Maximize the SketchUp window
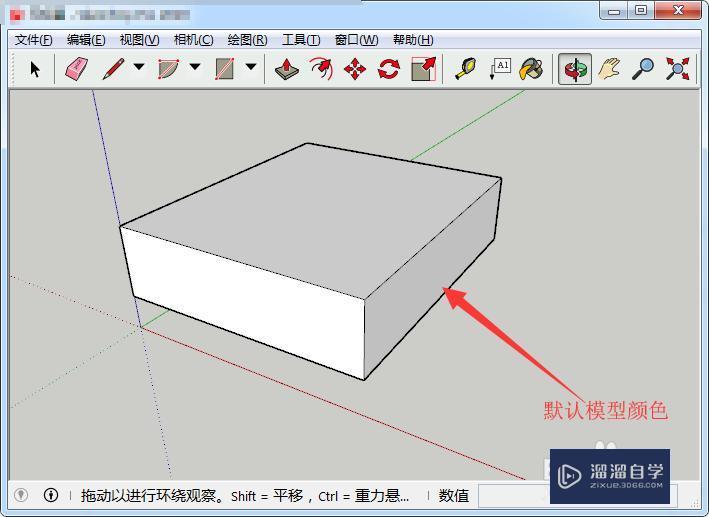Viewport: 709px width, 517px height. coord(641,10)
